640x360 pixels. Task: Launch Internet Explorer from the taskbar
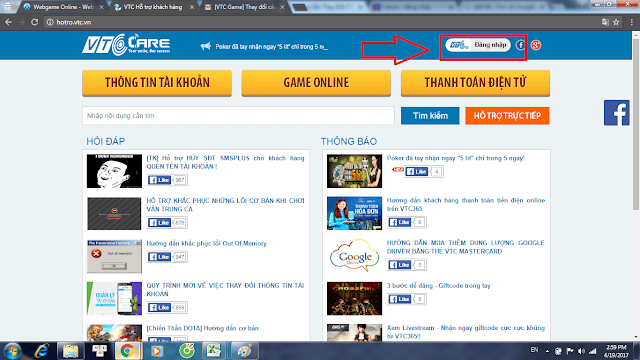coord(42,351)
